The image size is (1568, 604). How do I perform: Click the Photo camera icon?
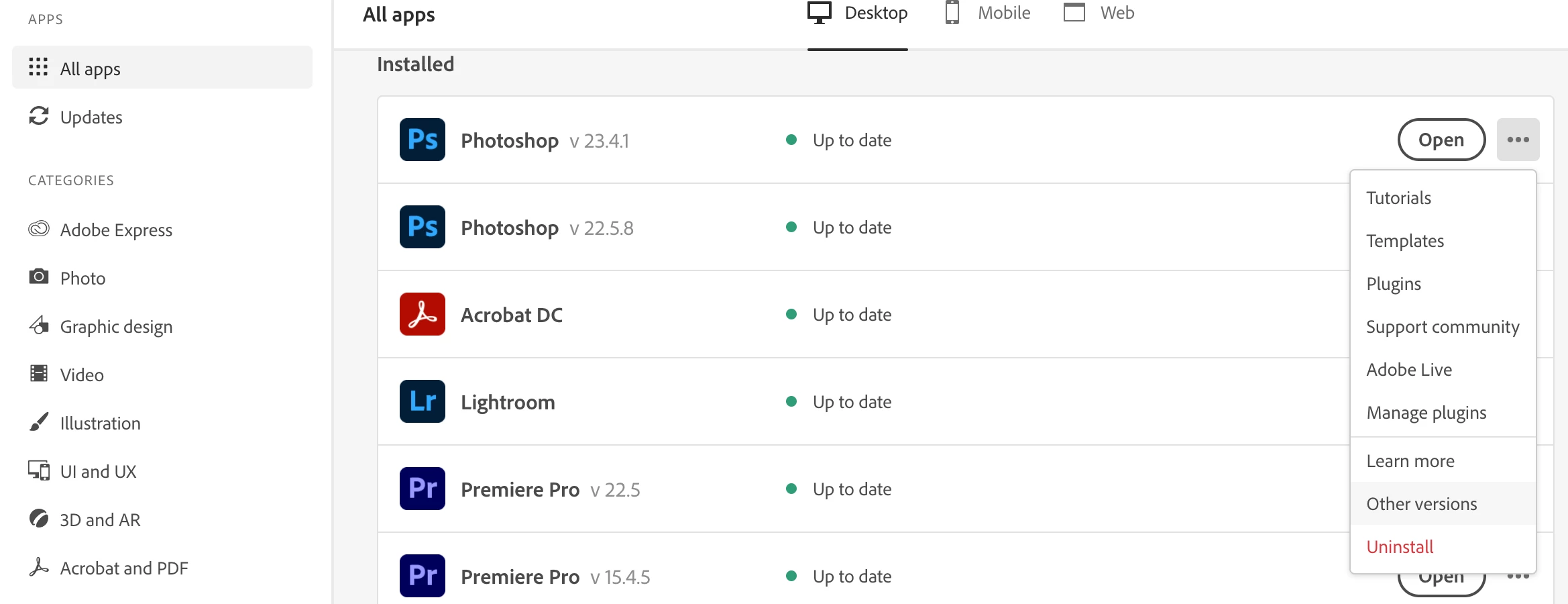(39, 276)
